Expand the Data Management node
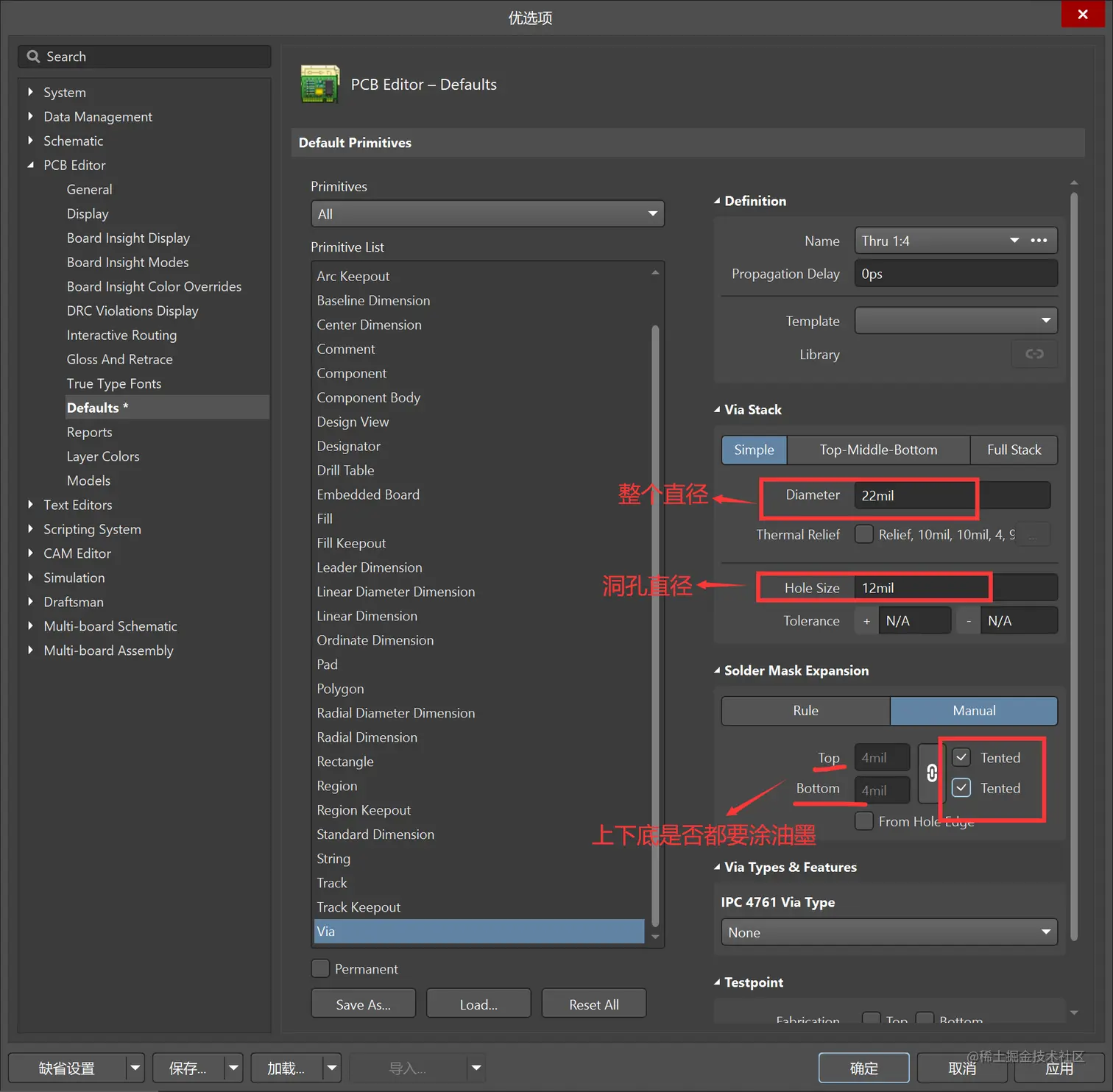Image resolution: width=1113 pixels, height=1092 pixels. tap(30, 116)
